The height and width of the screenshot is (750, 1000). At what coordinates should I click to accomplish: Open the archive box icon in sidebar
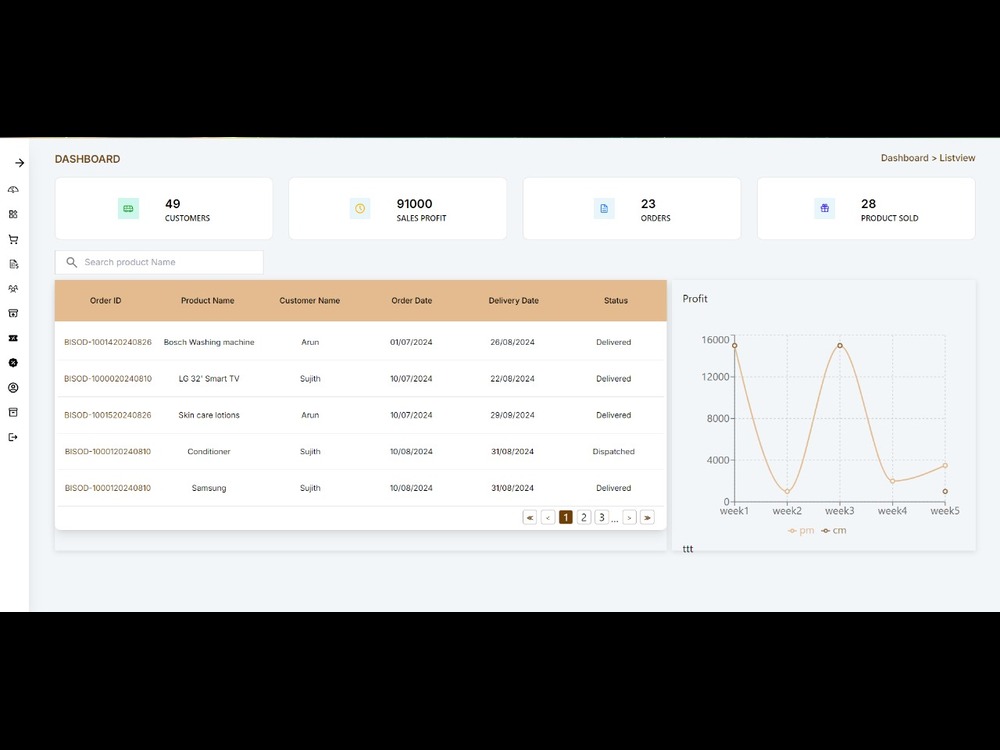13,412
